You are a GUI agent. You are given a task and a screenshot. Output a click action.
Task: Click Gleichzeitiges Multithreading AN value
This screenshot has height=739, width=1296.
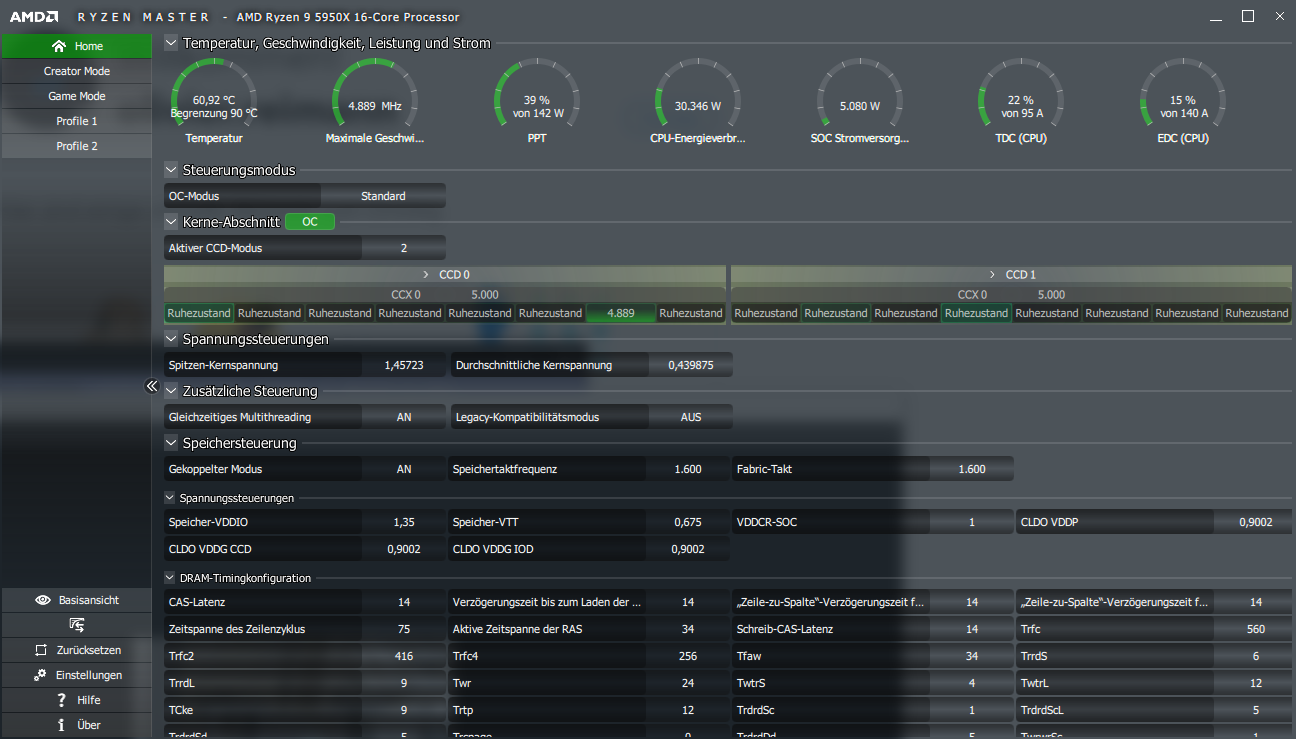pyautogui.click(x=404, y=417)
